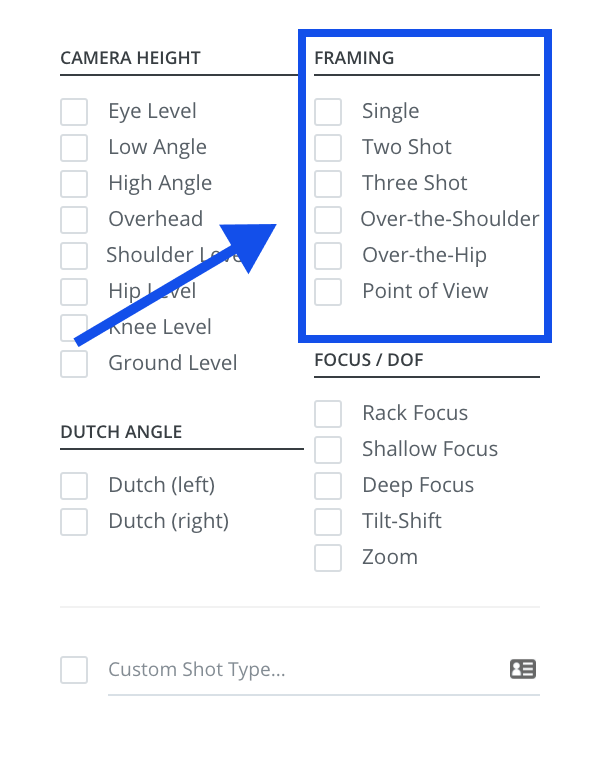Image resolution: width=596 pixels, height=762 pixels.
Task: Select the Two Shot checkbox
Action: point(328,148)
